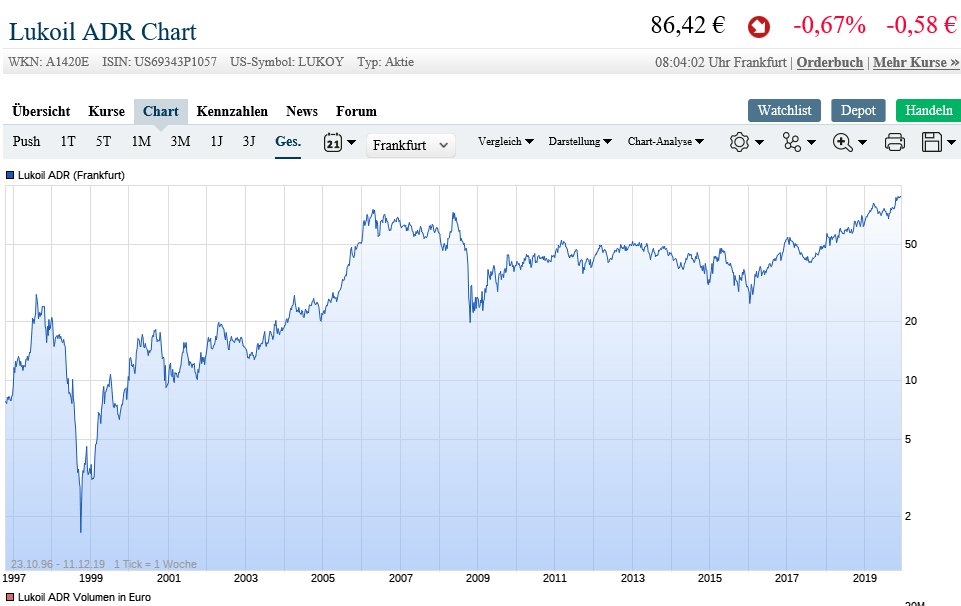The height and width of the screenshot is (606, 961).
Task: Click the -0,58 € change value
Action: (x=921, y=25)
